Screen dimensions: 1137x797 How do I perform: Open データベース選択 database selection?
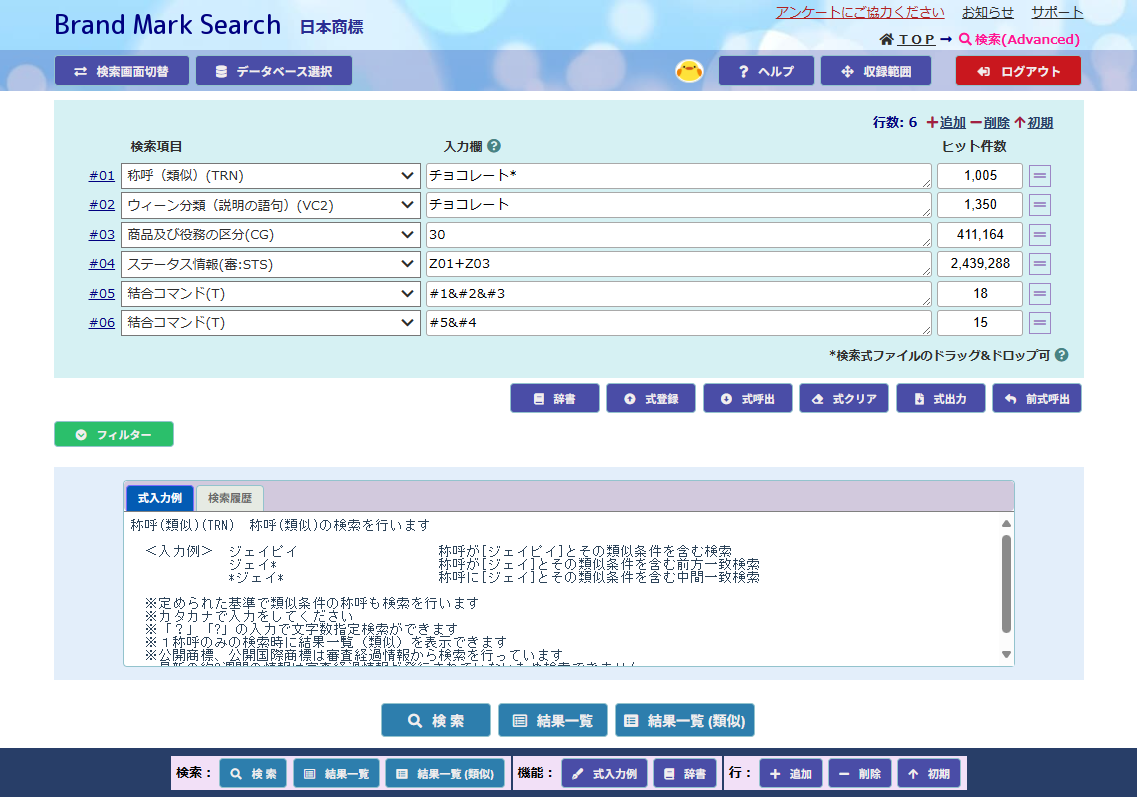[x=274, y=71]
